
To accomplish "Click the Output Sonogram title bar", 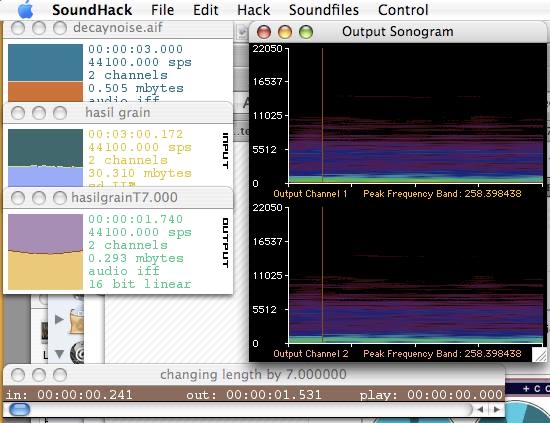I will point(397,32).
